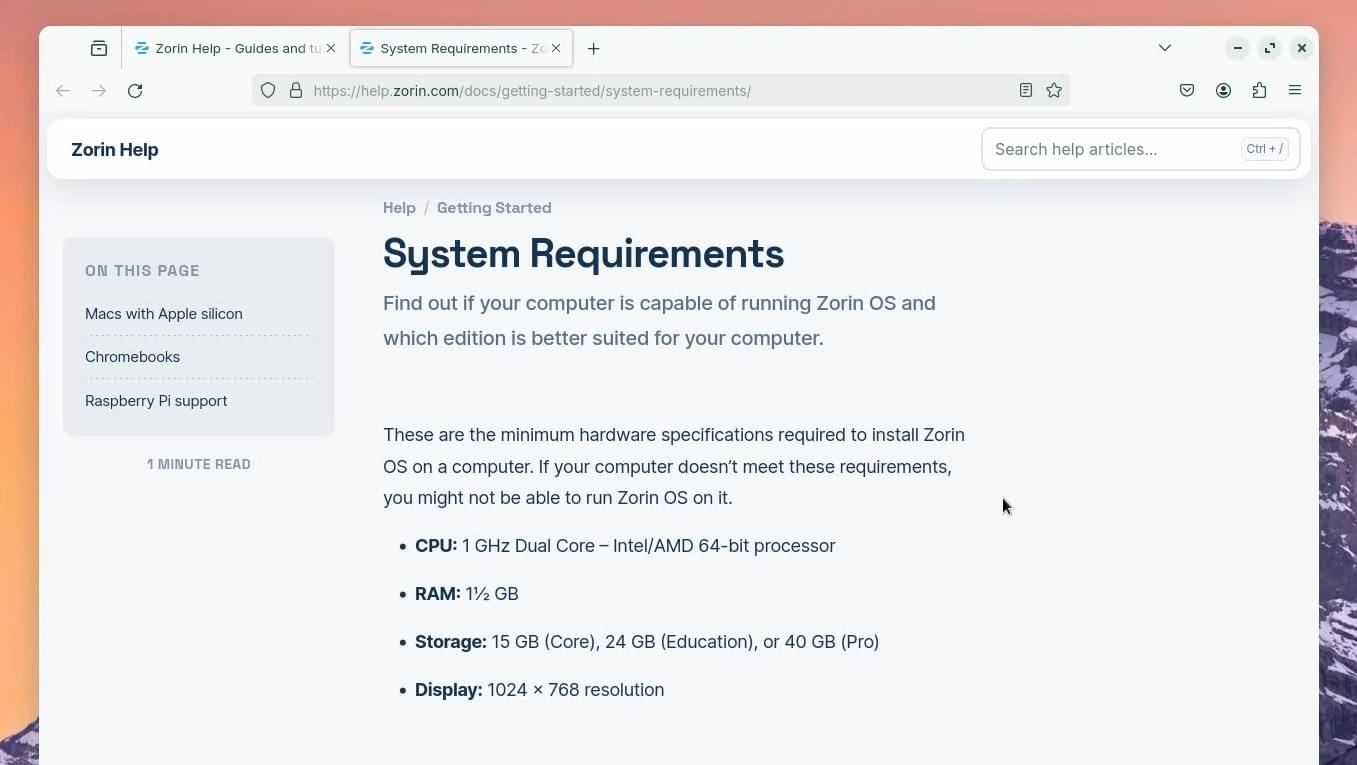
Task: Click the 'System Requirements' heading
Action: (583, 254)
